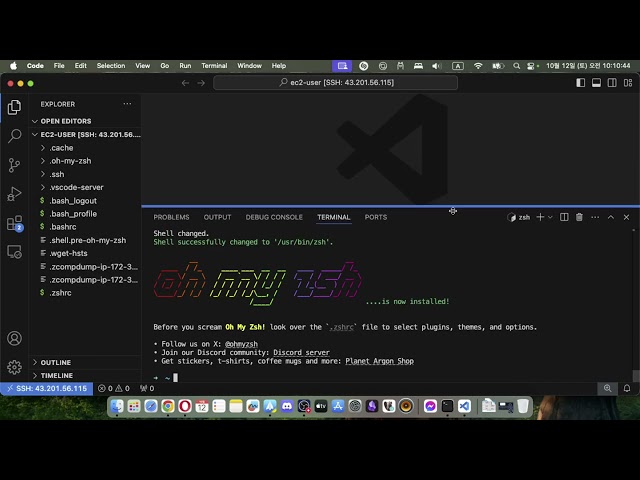Click the Wi-Fi icon in menu bar

478,66
